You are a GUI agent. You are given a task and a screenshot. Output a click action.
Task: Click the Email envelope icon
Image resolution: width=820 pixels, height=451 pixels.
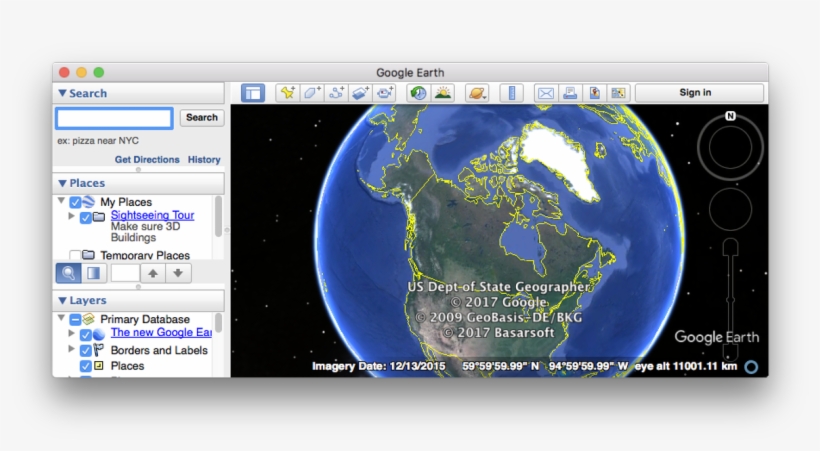point(545,93)
